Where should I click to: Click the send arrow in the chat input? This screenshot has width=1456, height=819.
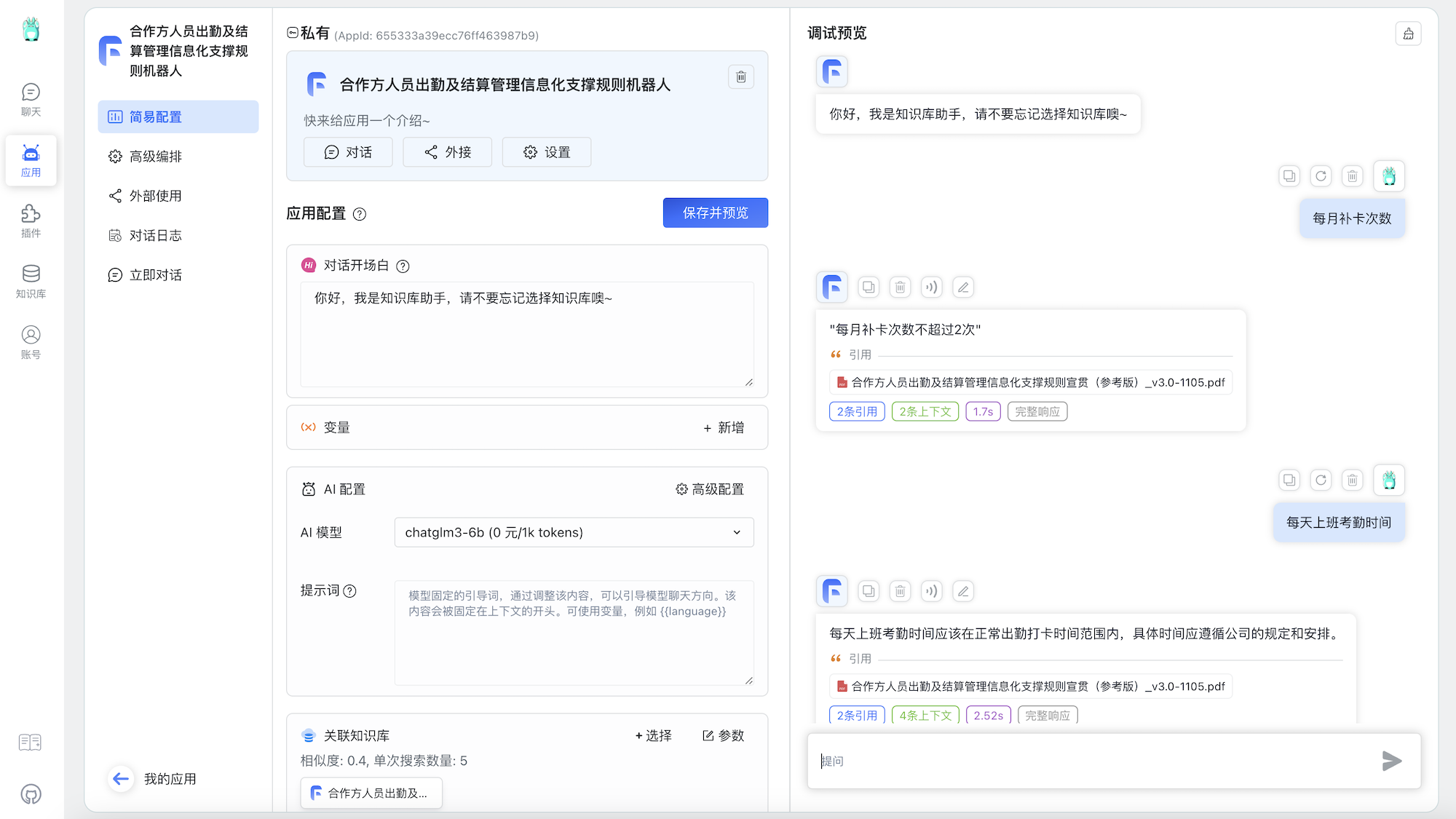pos(1391,761)
